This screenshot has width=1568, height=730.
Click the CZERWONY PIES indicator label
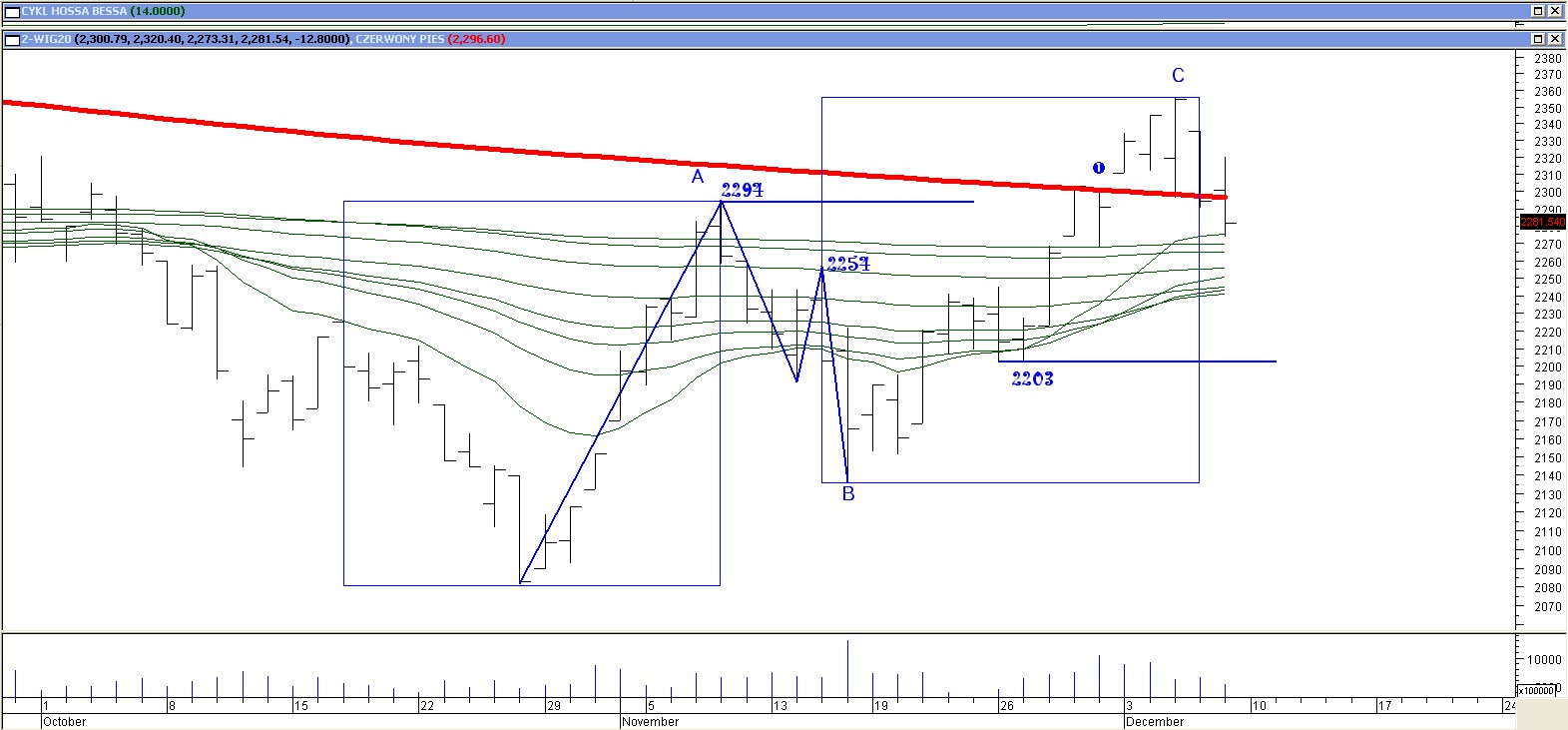tap(400, 39)
